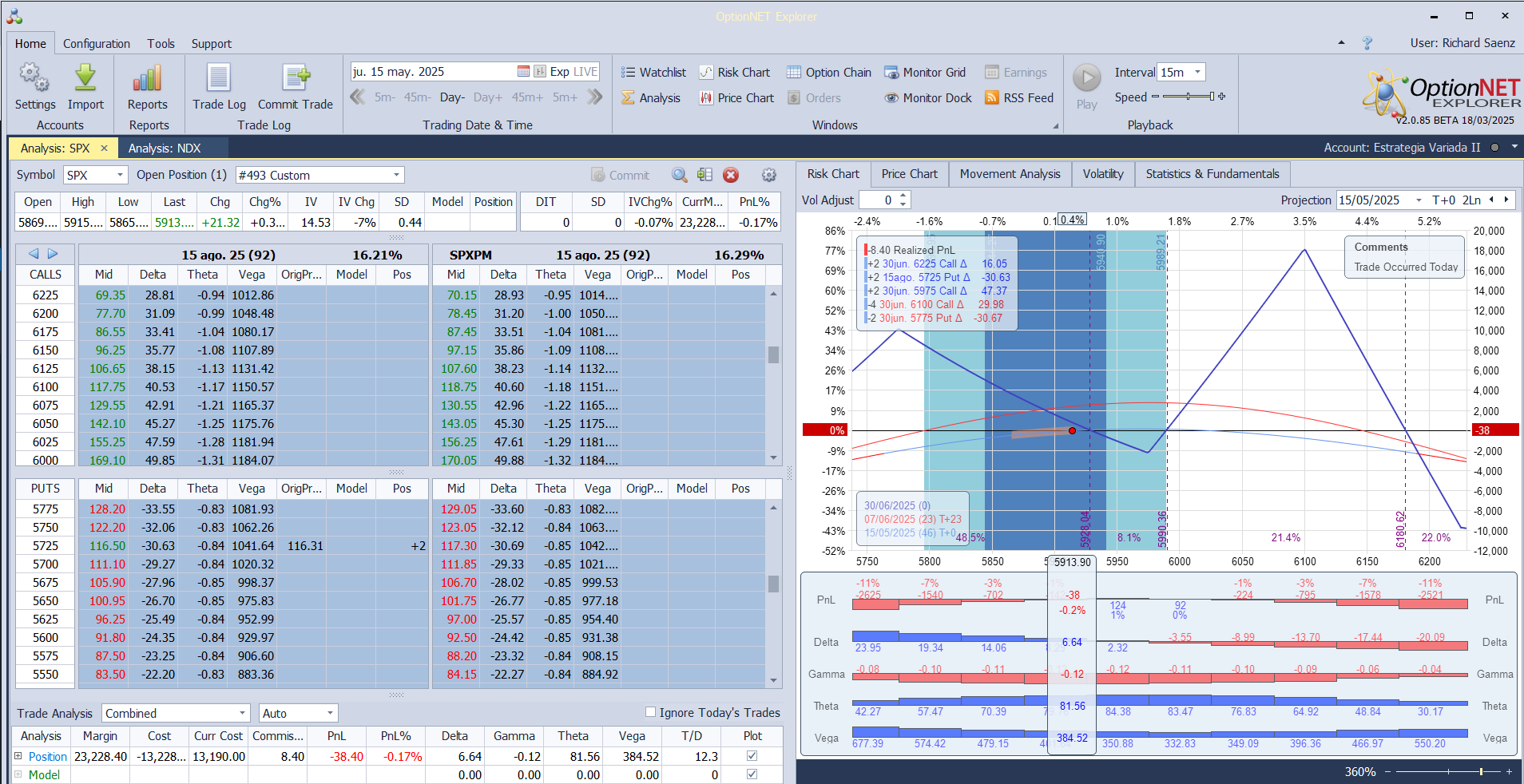Open the Reports bar chart icon

148,78
